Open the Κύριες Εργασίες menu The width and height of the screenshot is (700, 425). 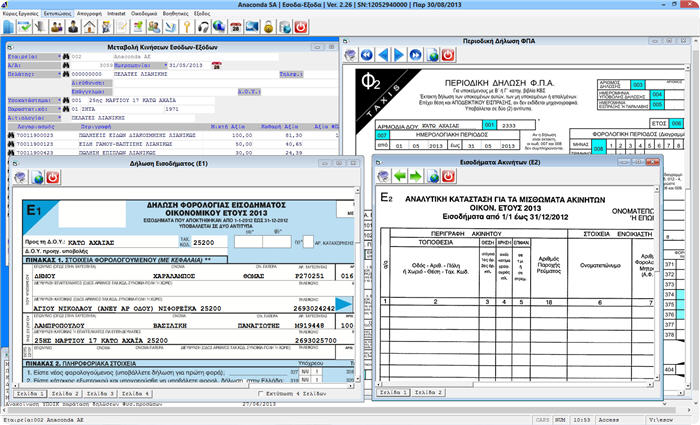(21, 14)
